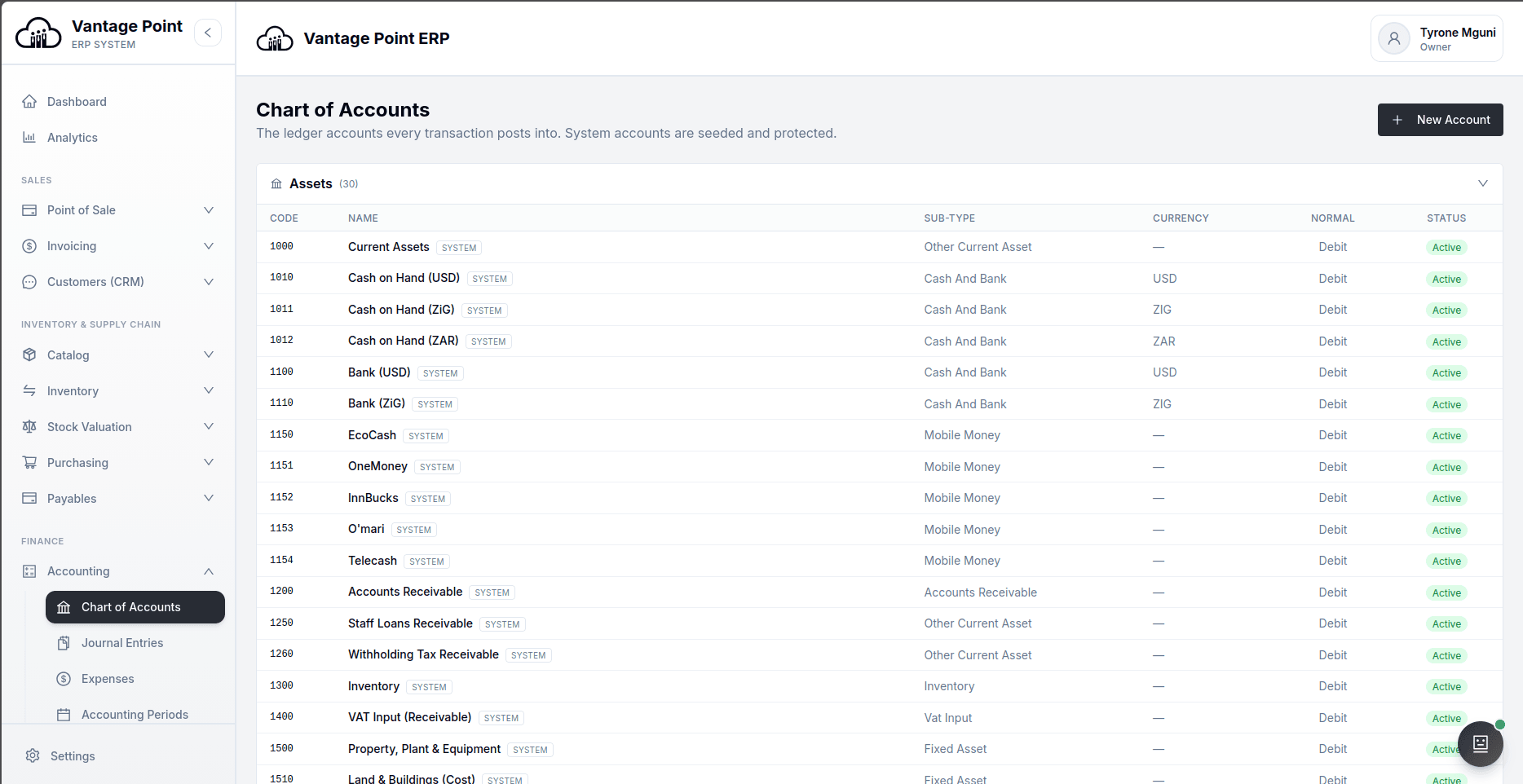Open Accounting Periods
This screenshot has height=784, width=1523.
point(135,715)
